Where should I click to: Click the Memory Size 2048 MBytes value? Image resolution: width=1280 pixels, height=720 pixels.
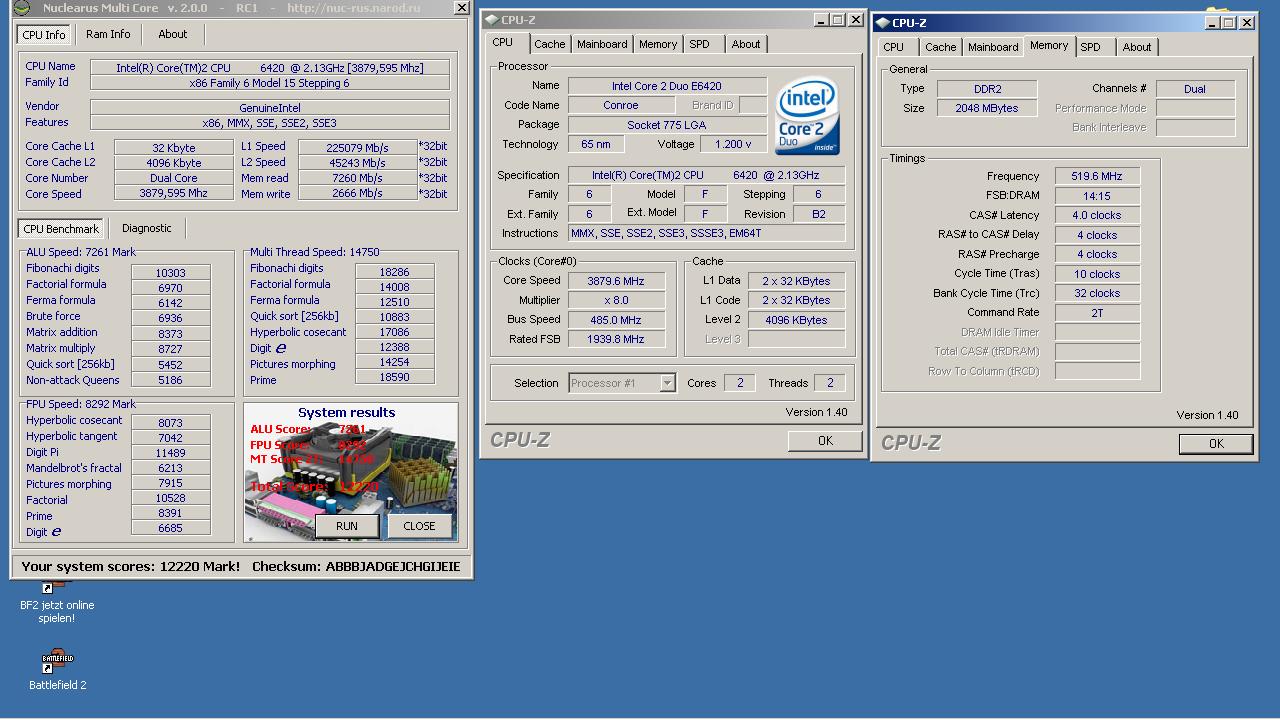coord(987,108)
